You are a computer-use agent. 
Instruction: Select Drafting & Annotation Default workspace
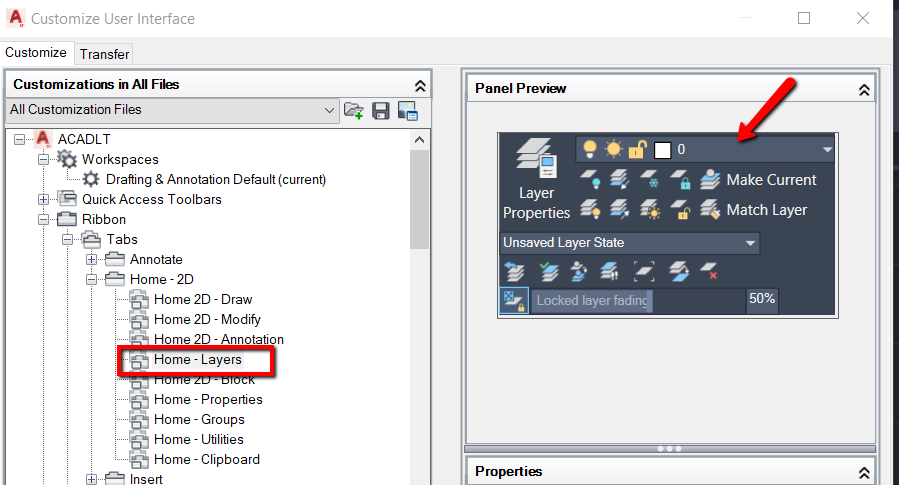click(x=216, y=179)
